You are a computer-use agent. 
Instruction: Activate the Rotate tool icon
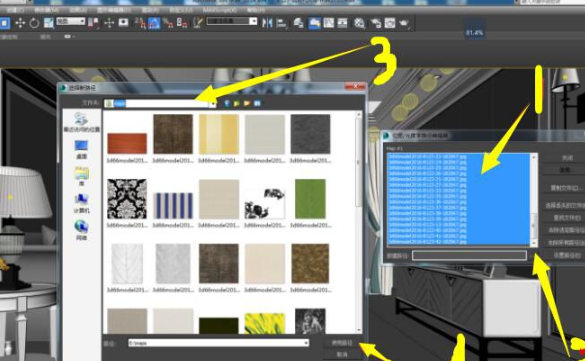click(34, 23)
